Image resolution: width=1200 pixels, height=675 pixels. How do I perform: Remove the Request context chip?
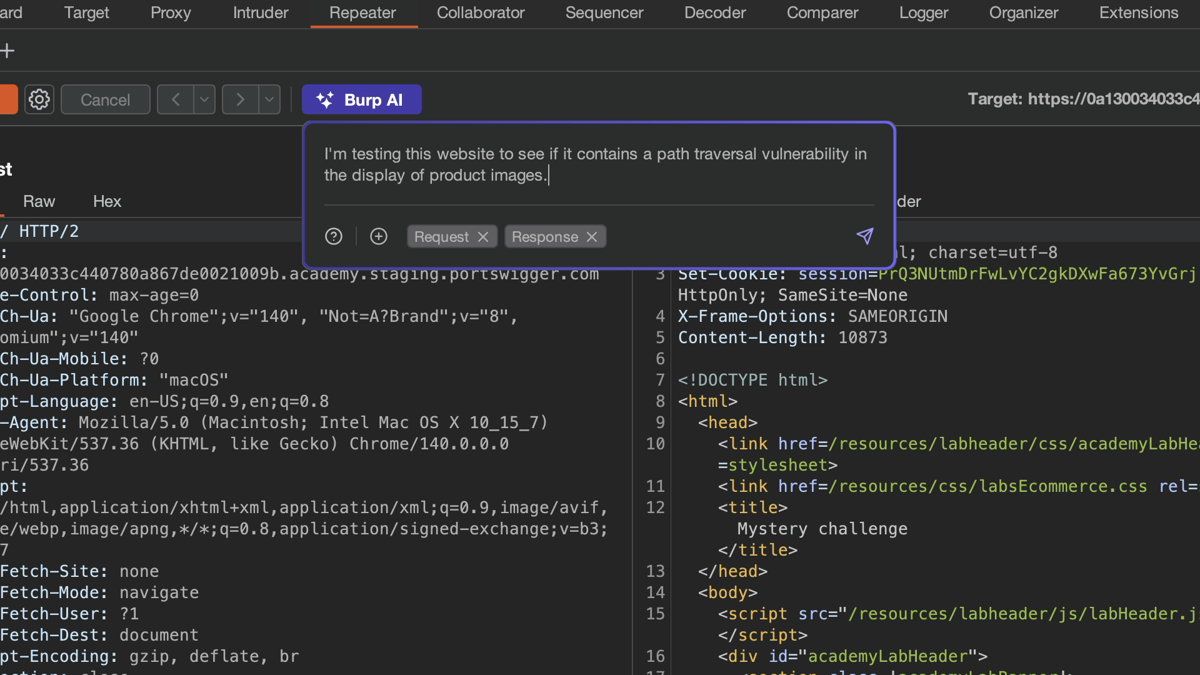point(483,237)
